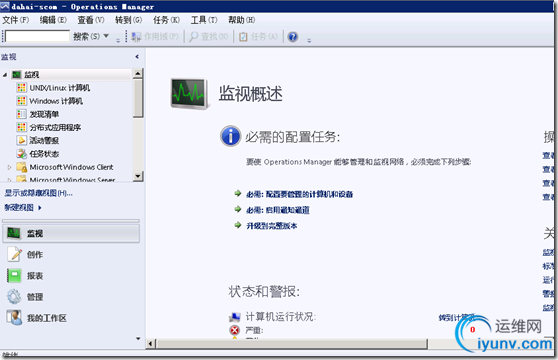The image size is (558, 360).
Task: Select Windows 计算机 tree item
Action: 56,101
